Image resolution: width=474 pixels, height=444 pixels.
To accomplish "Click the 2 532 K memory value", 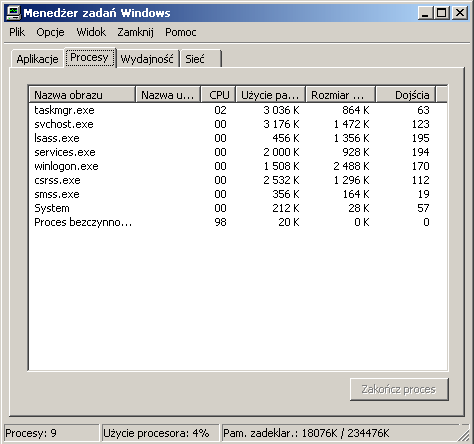I will pos(281,180).
